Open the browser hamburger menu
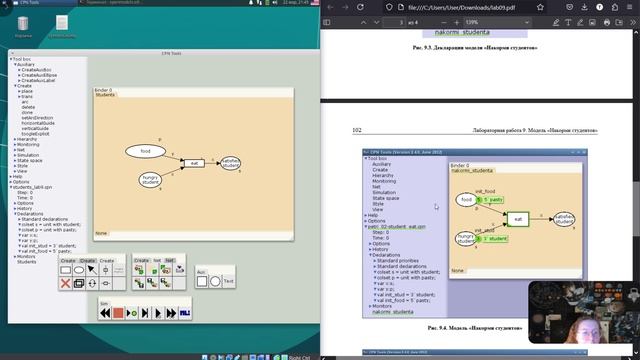This screenshot has width=640, height=360. [629, 7]
